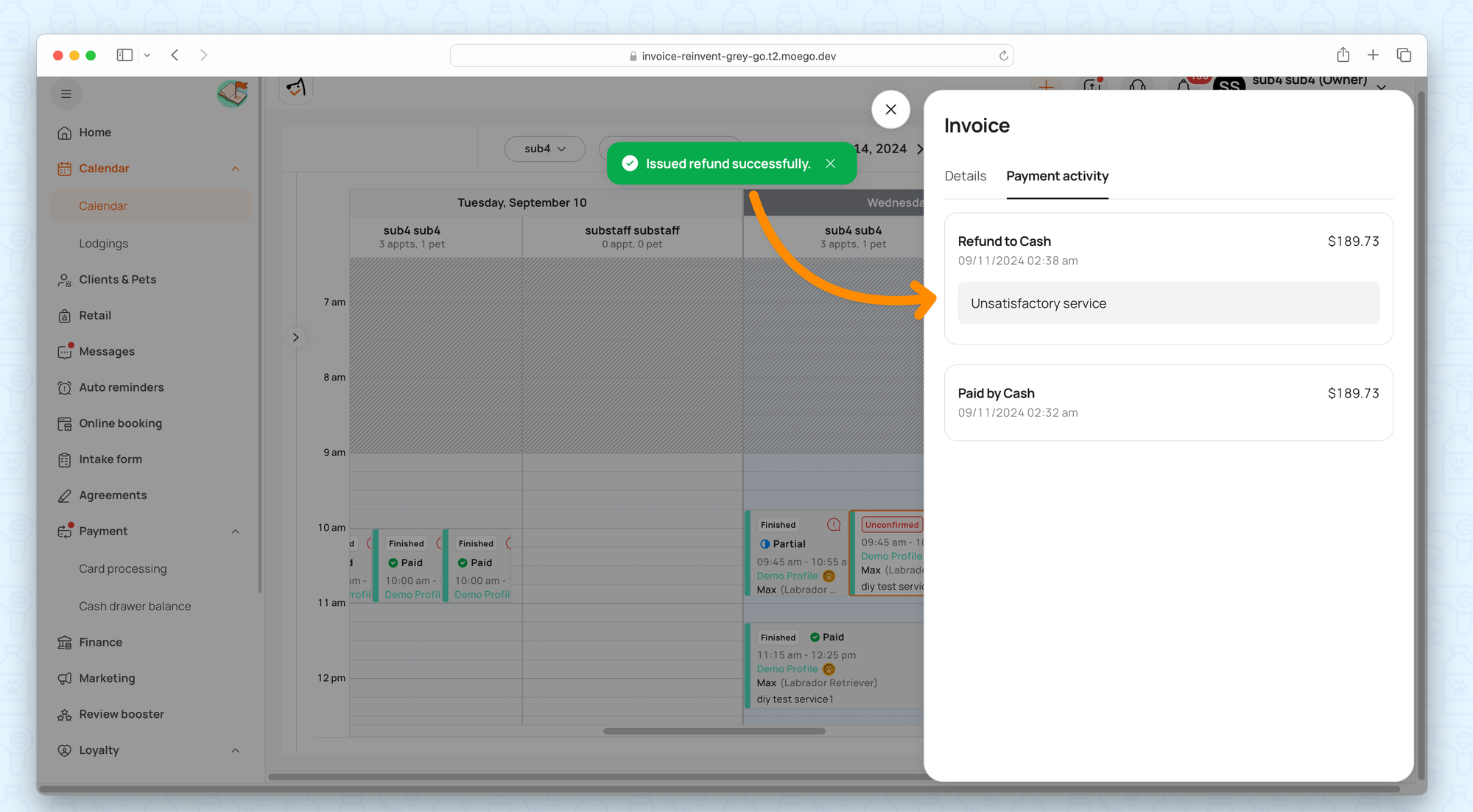The height and width of the screenshot is (812, 1473).
Task: Click the Marketing megaphone icon
Action: [x=65, y=679]
